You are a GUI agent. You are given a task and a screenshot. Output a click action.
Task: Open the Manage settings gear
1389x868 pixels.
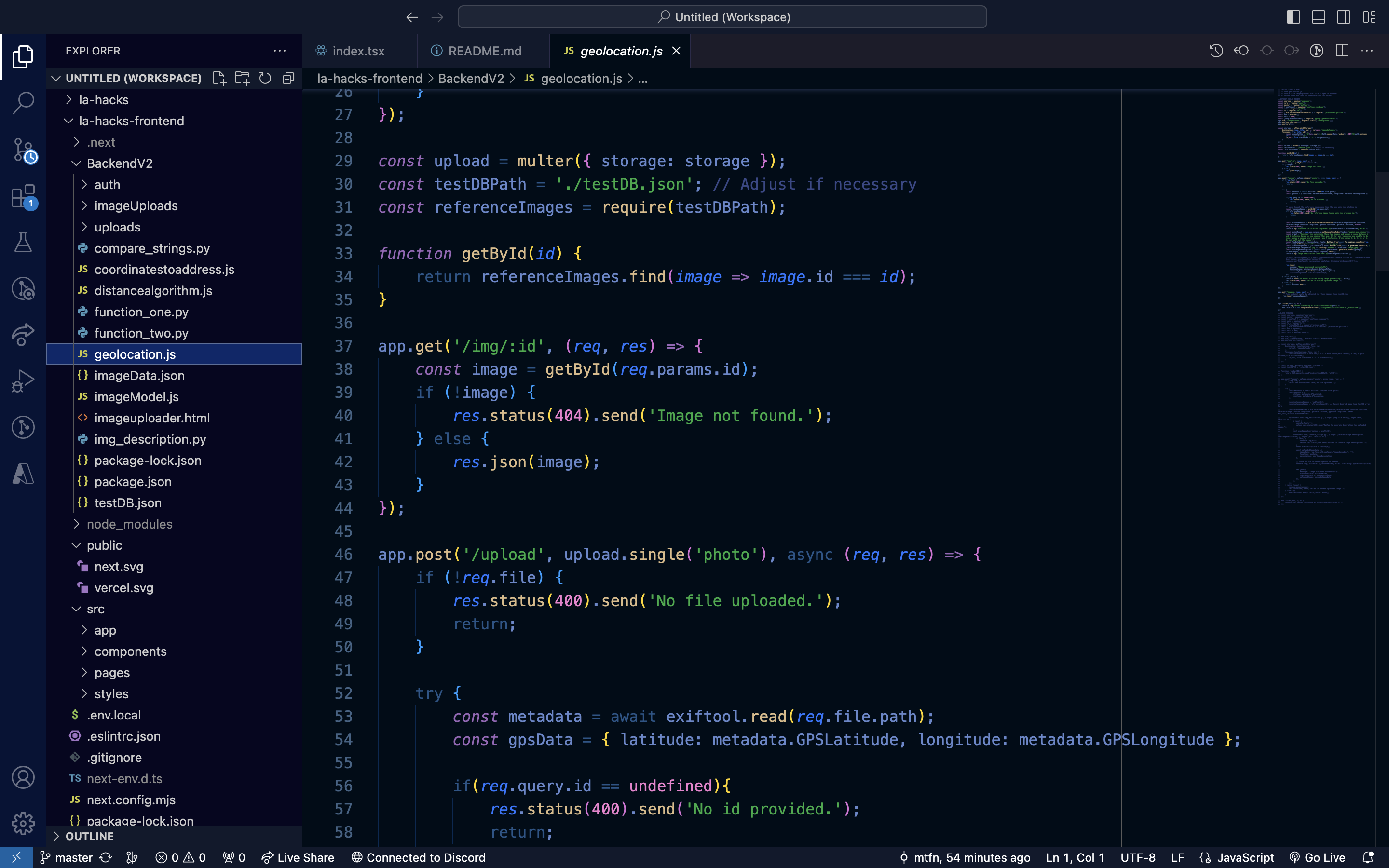(x=23, y=824)
